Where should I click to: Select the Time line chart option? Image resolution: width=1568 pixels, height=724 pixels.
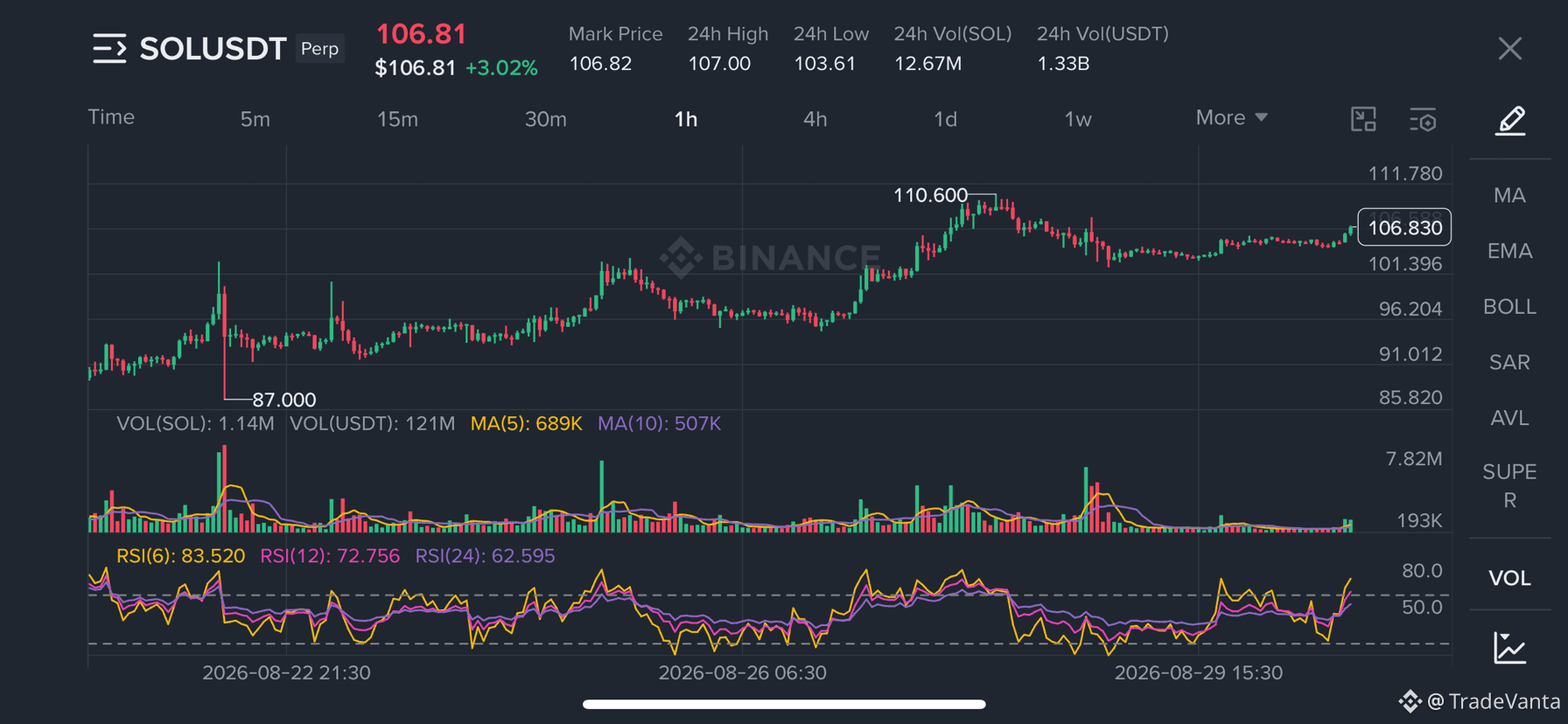[x=111, y=117]
